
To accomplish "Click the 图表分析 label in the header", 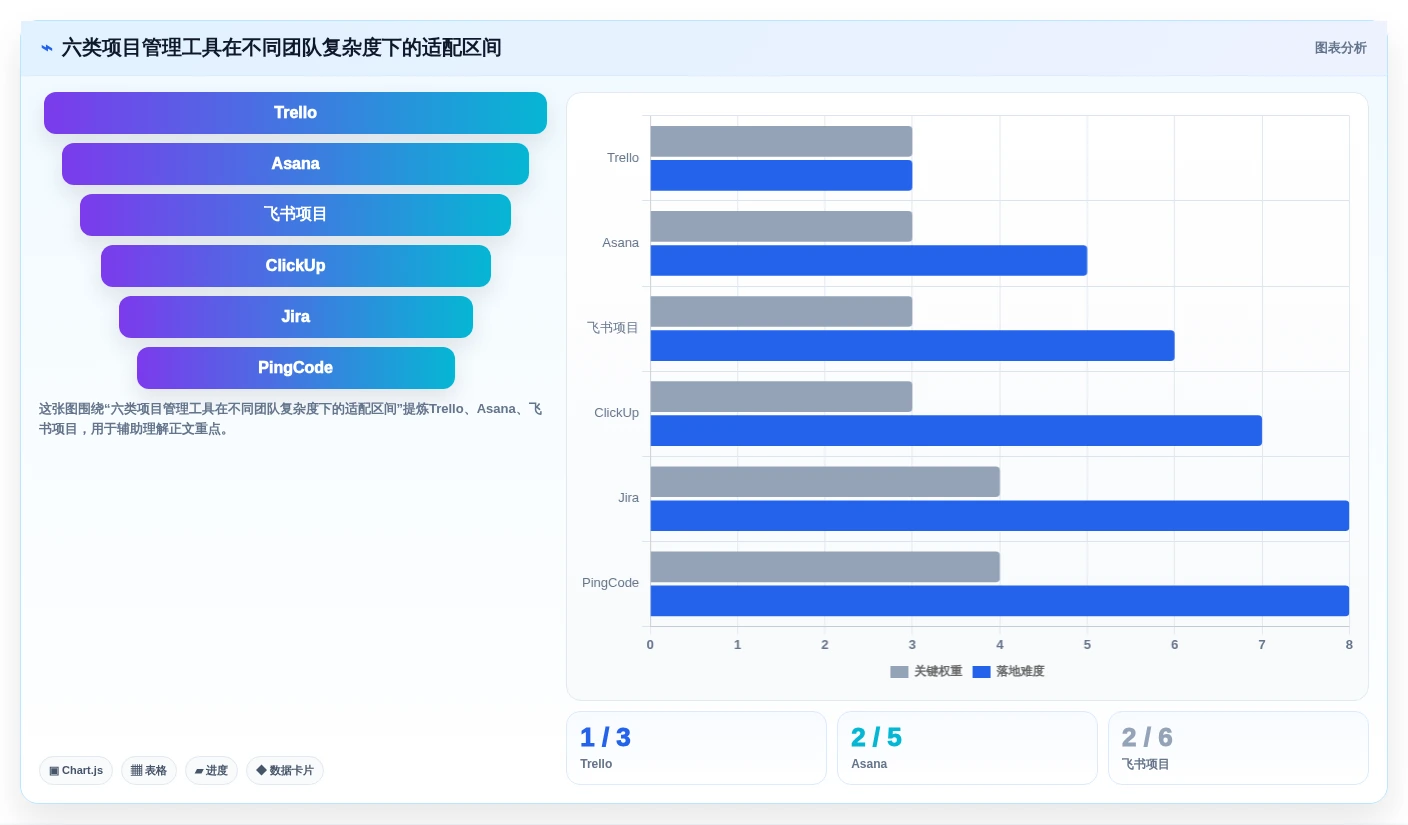I will [1340, 48].
